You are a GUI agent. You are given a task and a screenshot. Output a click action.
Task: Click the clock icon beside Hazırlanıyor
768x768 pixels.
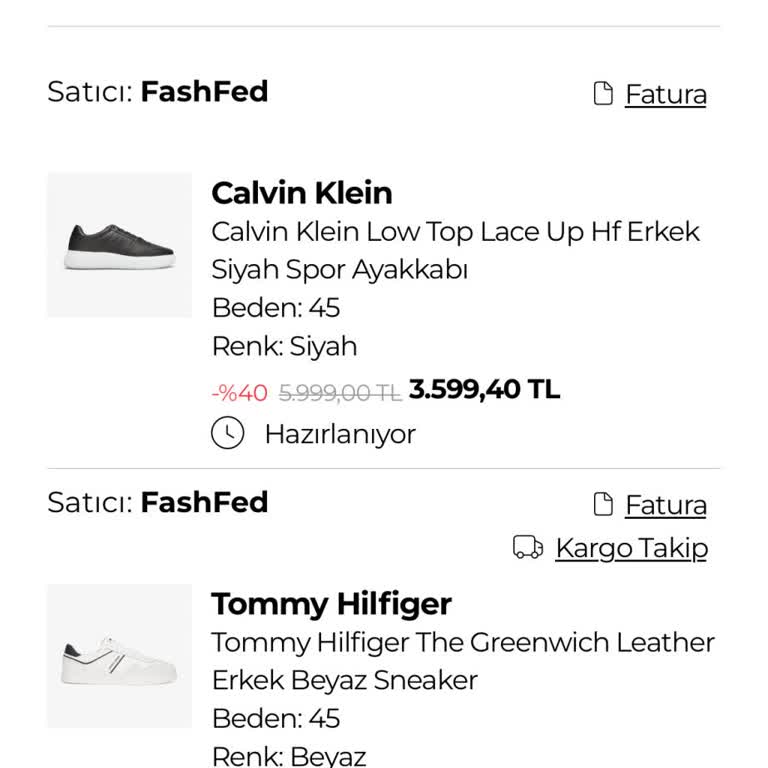click(x=228, y=433)
